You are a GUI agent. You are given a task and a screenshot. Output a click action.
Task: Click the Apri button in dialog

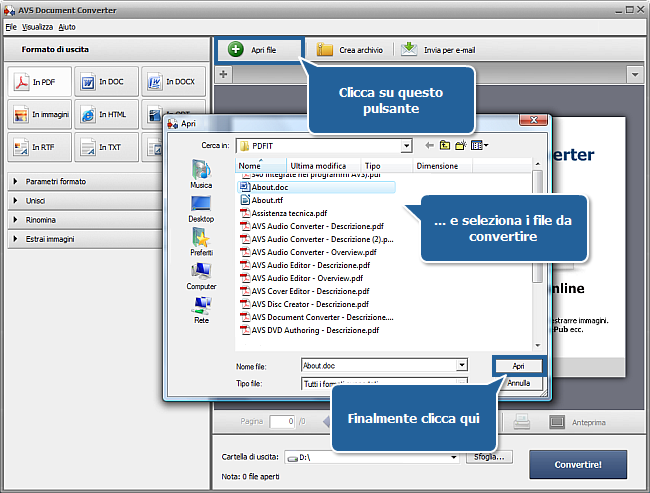coord(518,366)
